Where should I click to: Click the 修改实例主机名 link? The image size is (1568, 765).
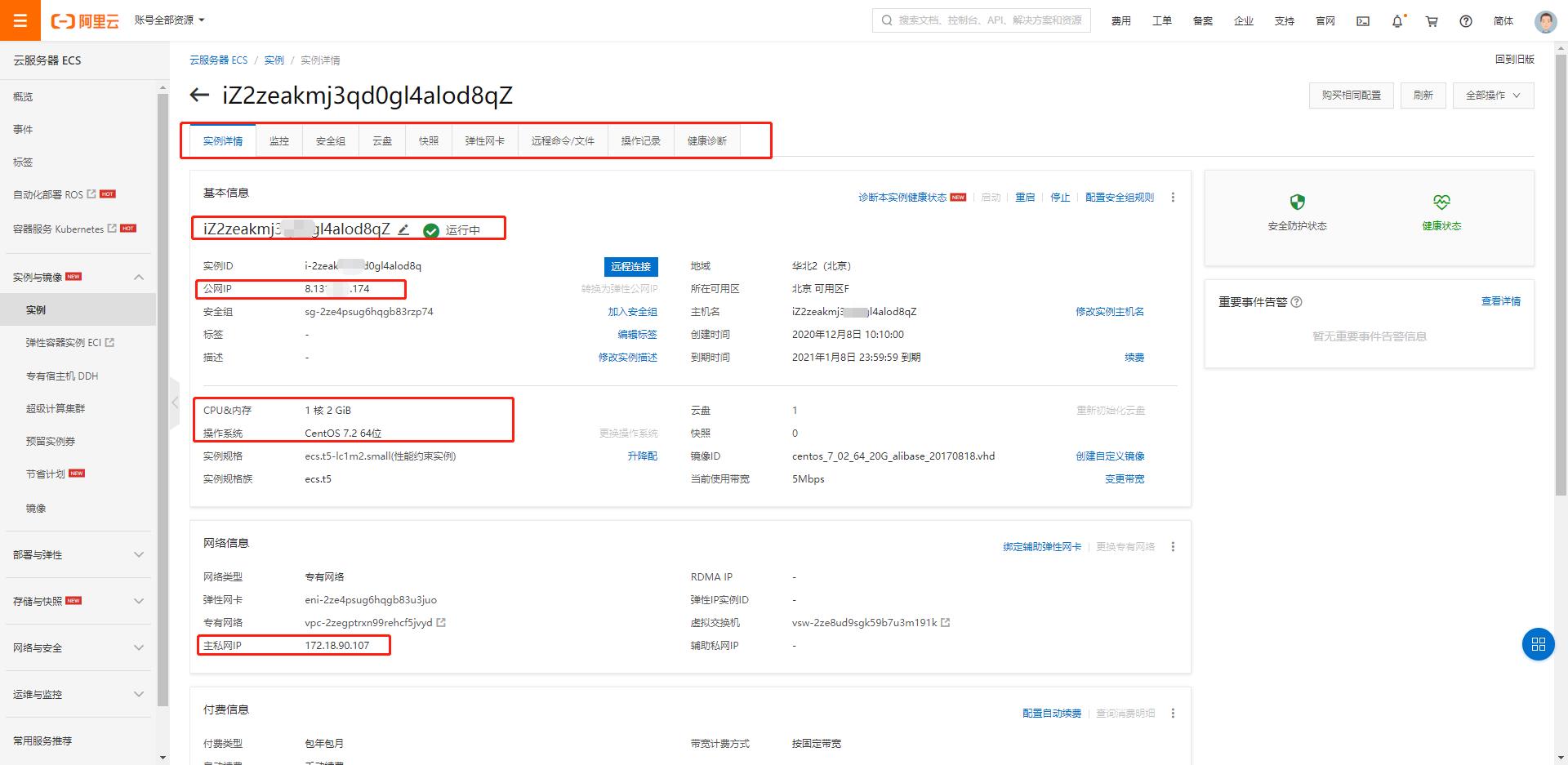click(1110, 312)
